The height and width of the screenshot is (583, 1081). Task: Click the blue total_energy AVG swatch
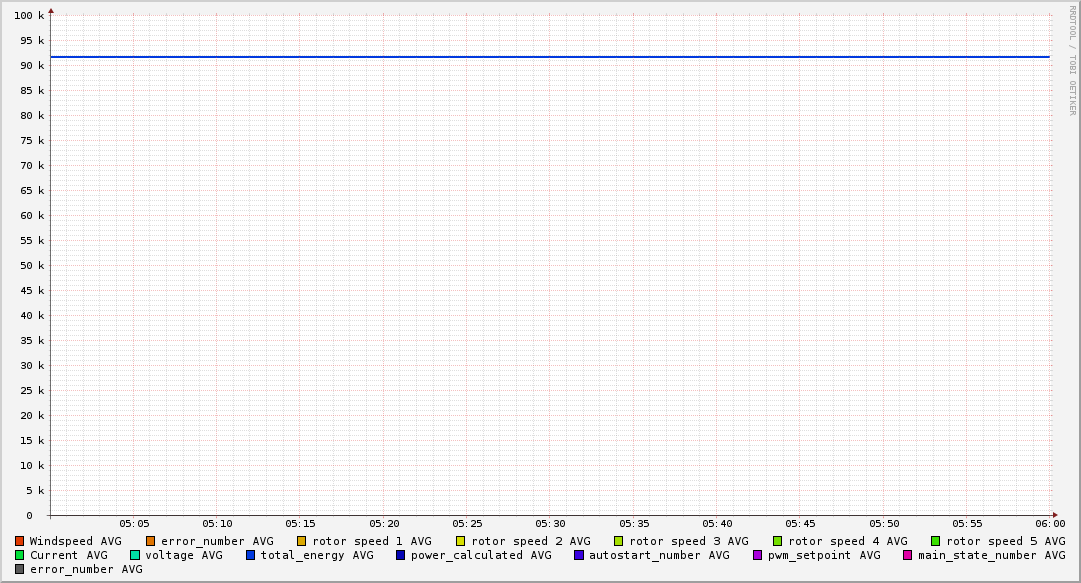251,555
